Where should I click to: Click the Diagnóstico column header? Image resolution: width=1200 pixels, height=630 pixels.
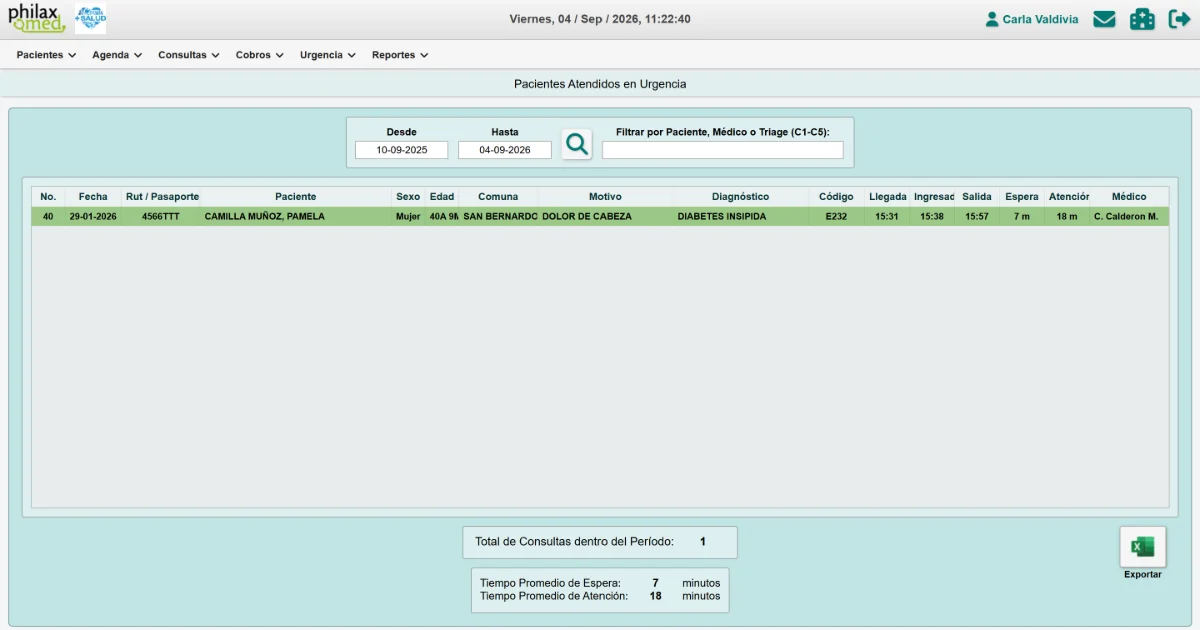pos(740,197)
